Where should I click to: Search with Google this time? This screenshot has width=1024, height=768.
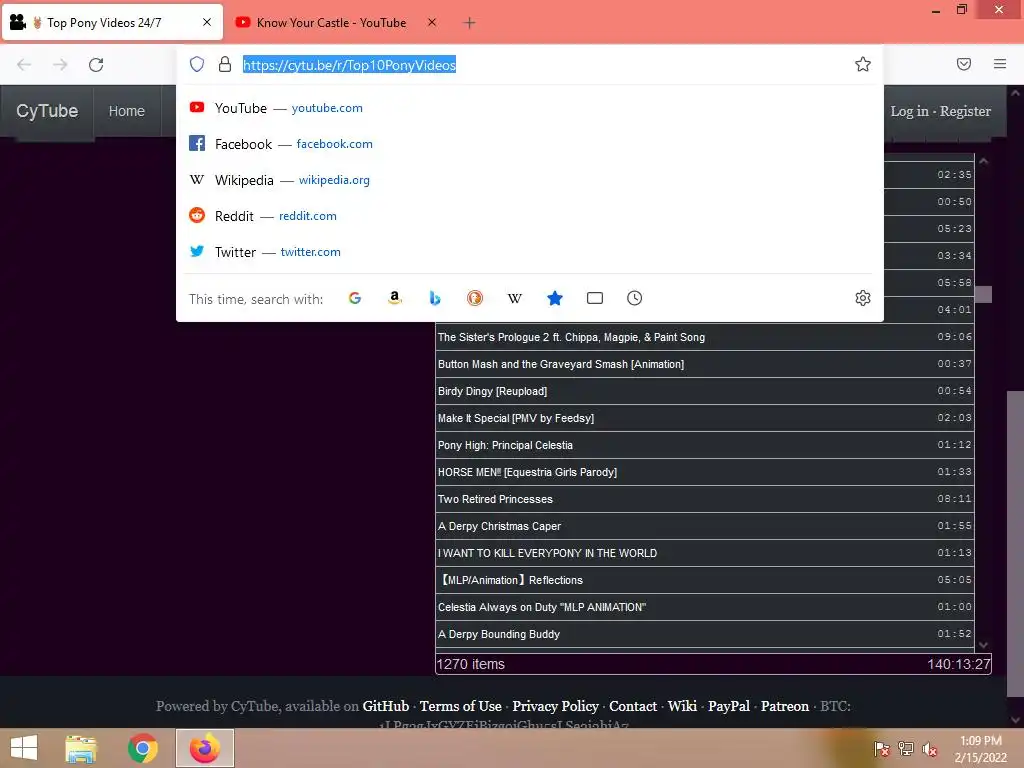(x=355, y=298)
